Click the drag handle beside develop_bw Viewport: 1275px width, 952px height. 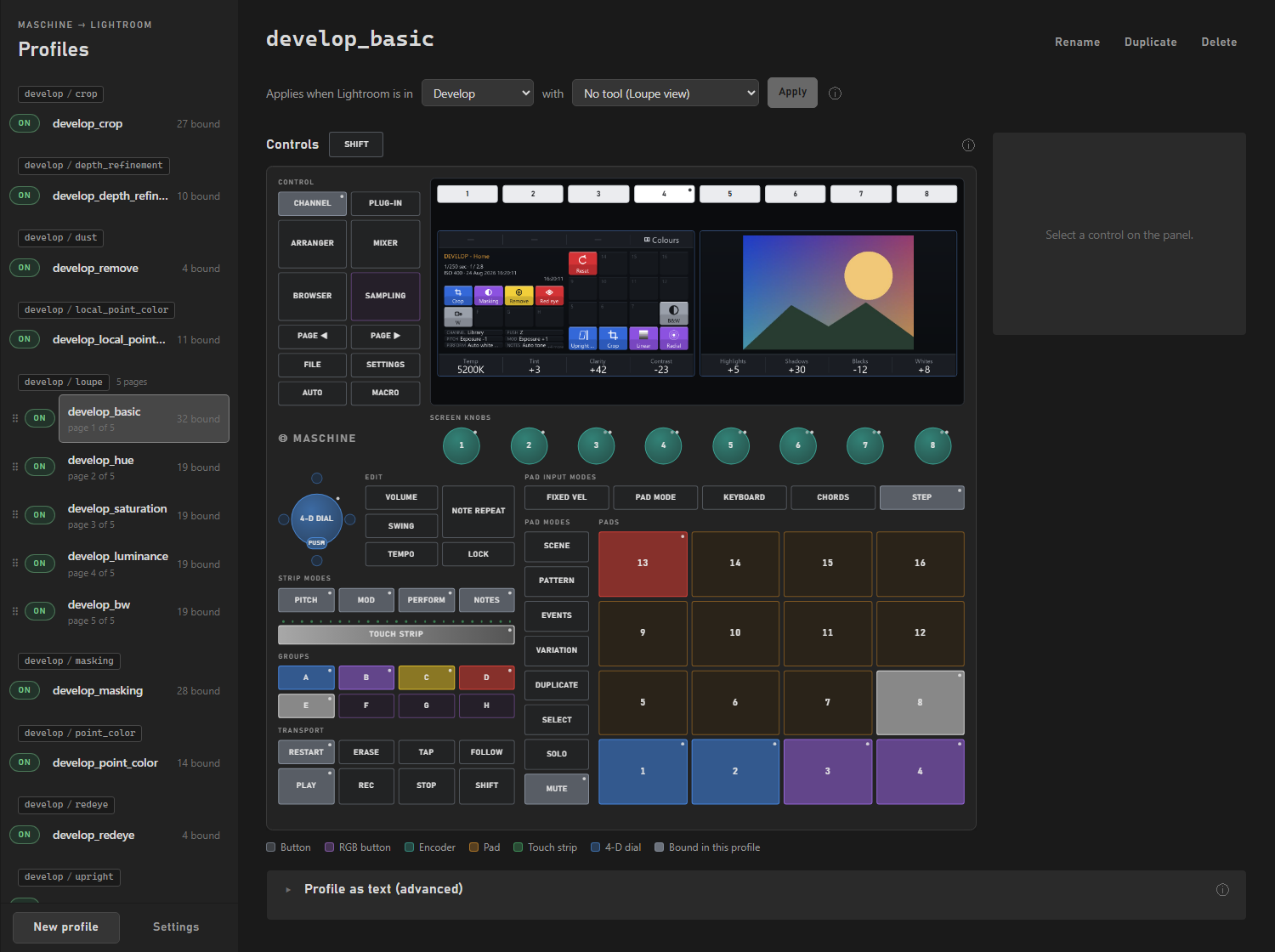[15, 611]
